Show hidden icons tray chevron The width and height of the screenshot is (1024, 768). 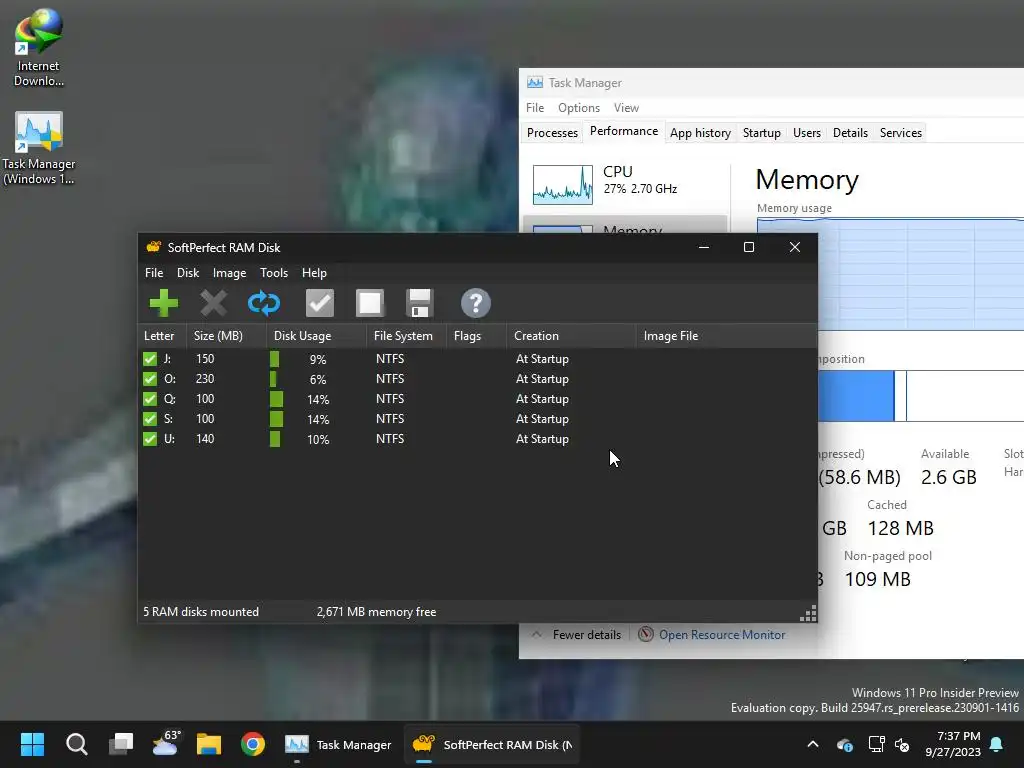813,744
